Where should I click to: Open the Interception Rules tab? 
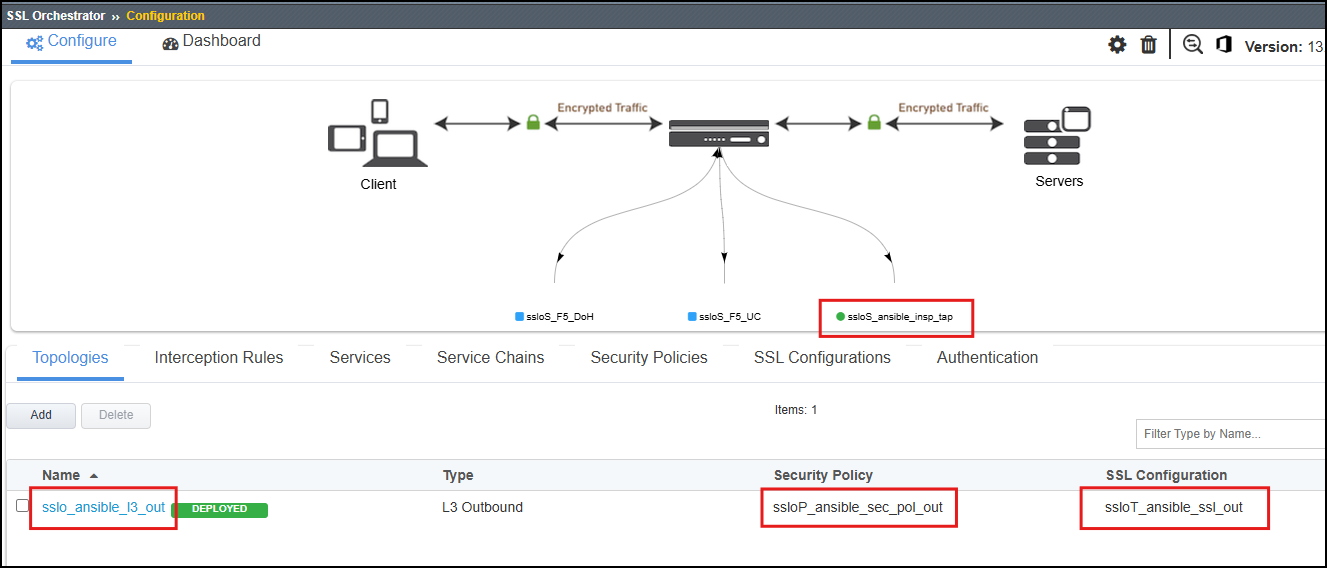(219, 358)
